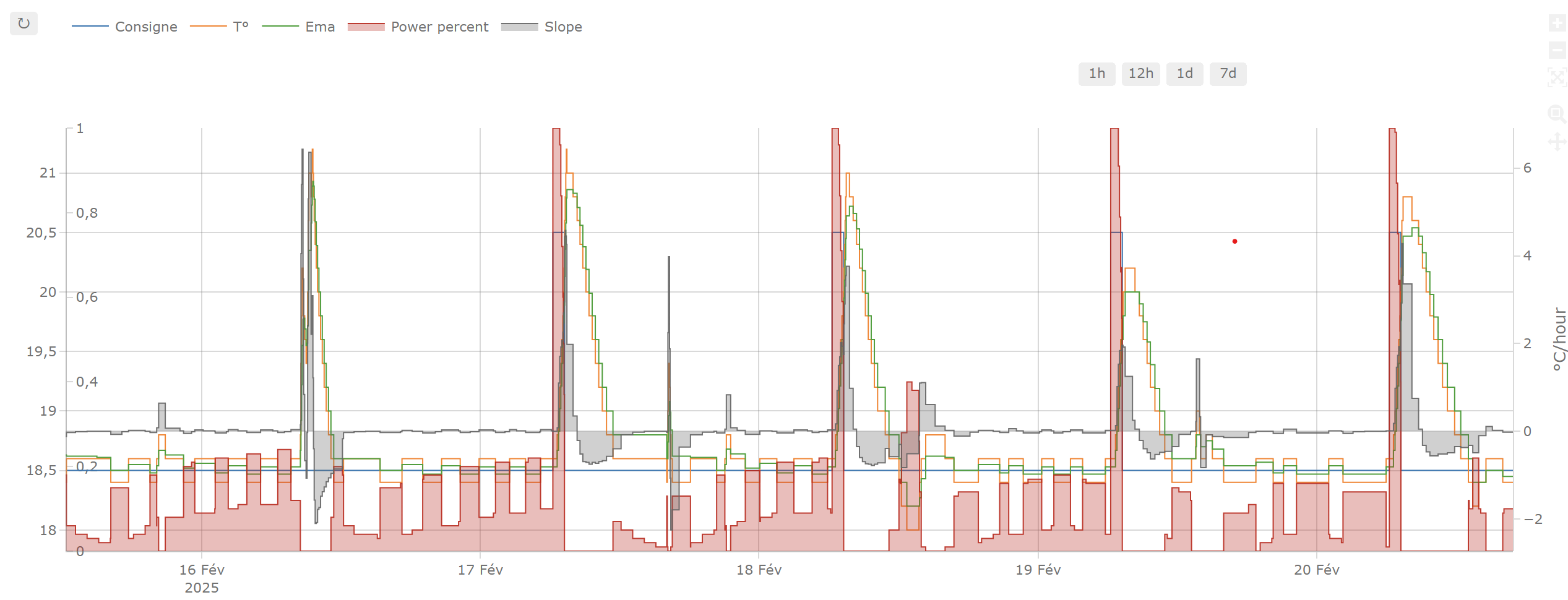Toggle the T° trace in legend

click(x=240, y=27)
